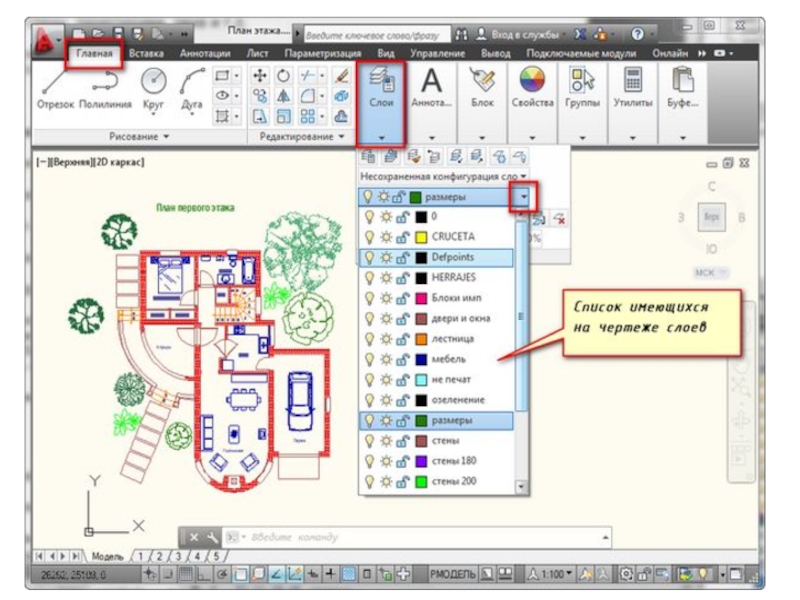Open the Аннотации ribbon tab
Viewport: 800px width, 600px height.
205,53
